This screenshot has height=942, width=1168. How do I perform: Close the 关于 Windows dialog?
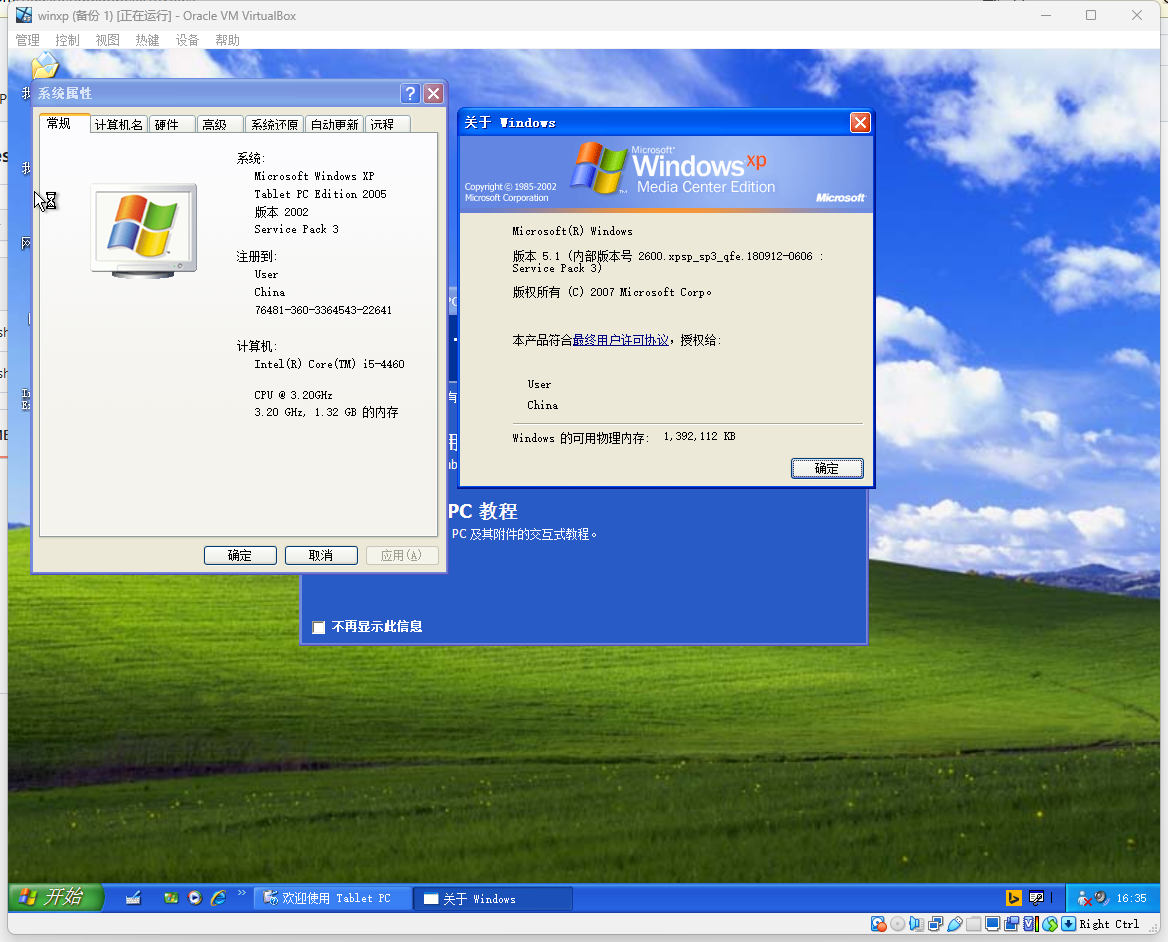860,122
